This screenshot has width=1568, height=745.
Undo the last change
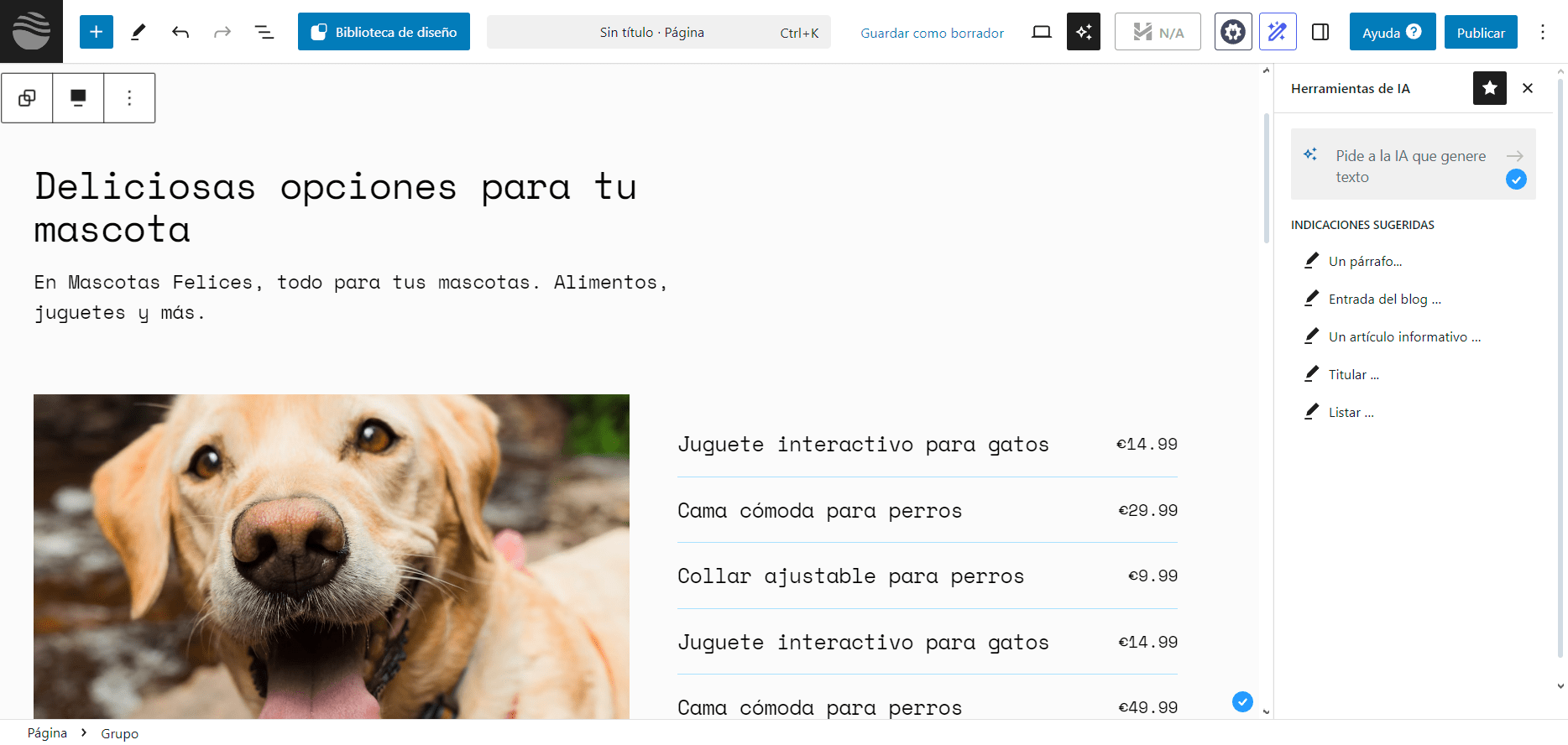(x=180, y=32)
